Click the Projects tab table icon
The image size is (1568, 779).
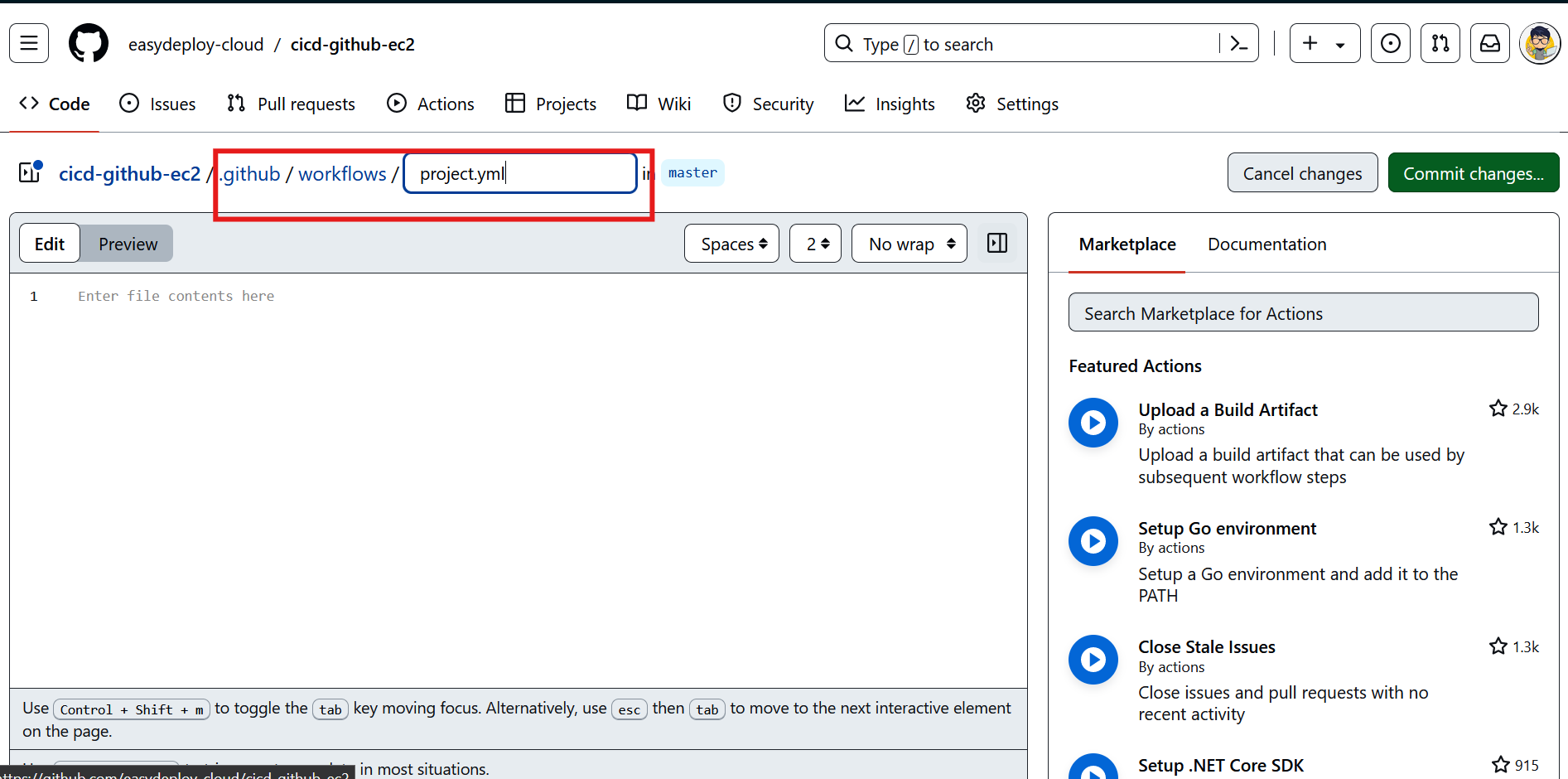[x=515, y=103]
